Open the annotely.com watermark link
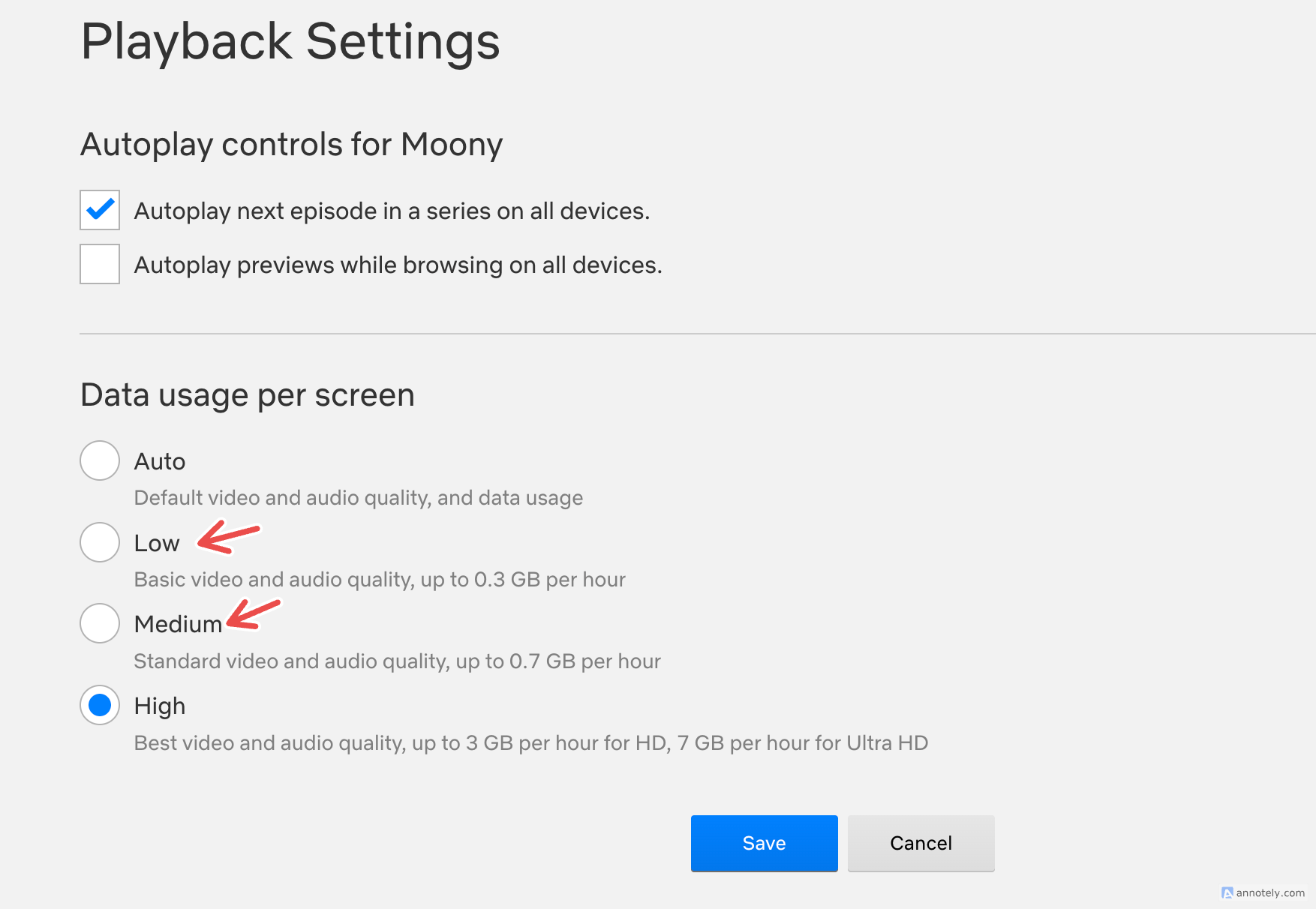 1270,892
